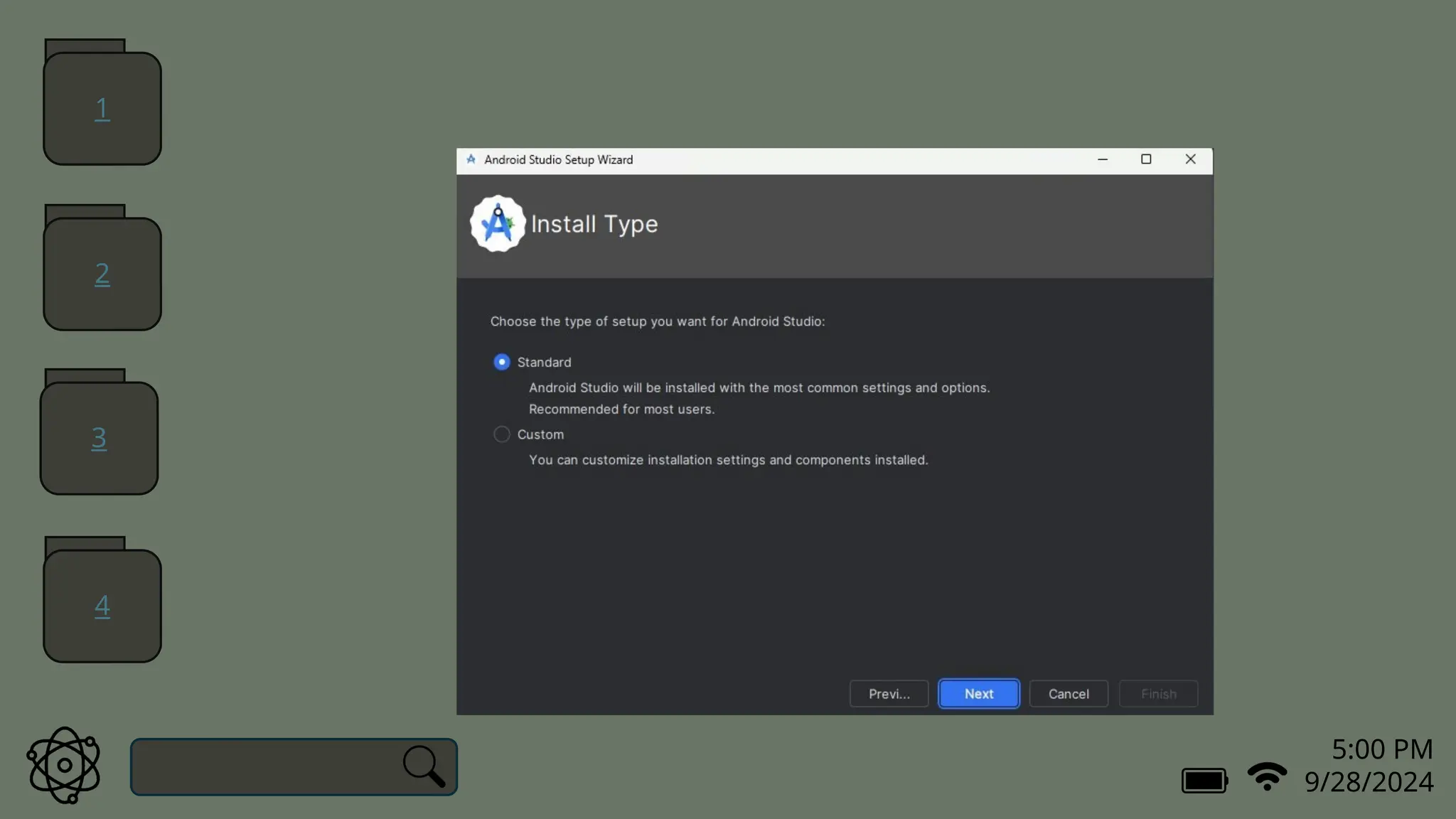Open desktop folder 2
Viewport: 1456px width, 819px height.
coord(102,272)
